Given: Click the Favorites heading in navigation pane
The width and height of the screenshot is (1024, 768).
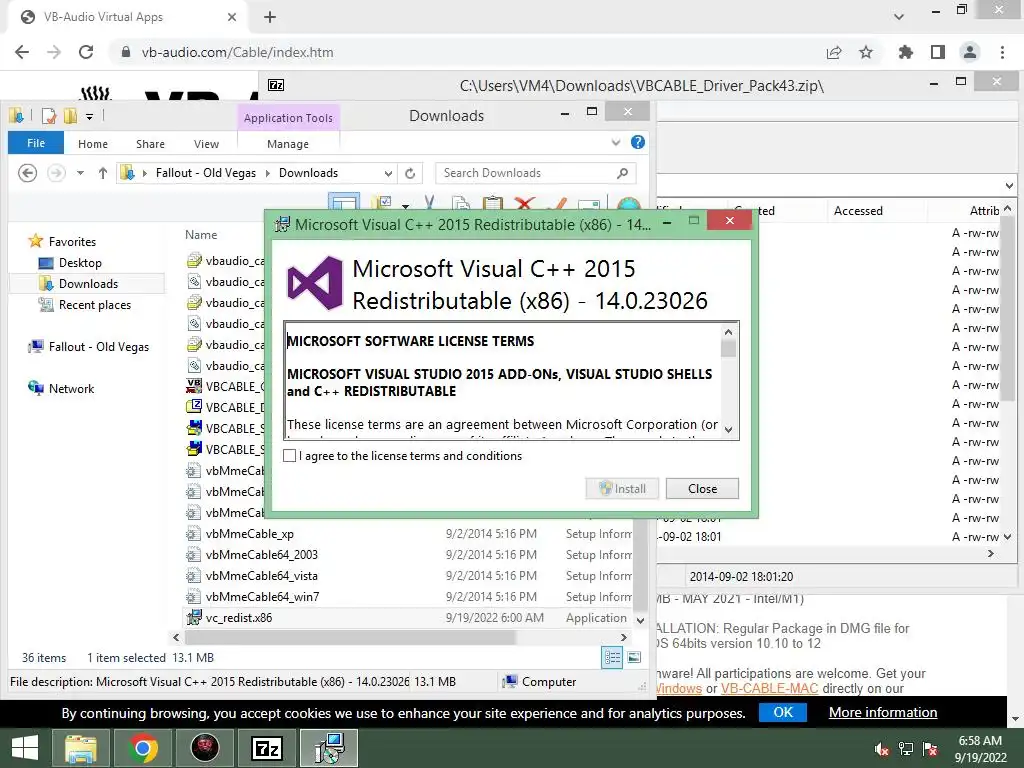Looking at the screenshot, I should [72, 242].
